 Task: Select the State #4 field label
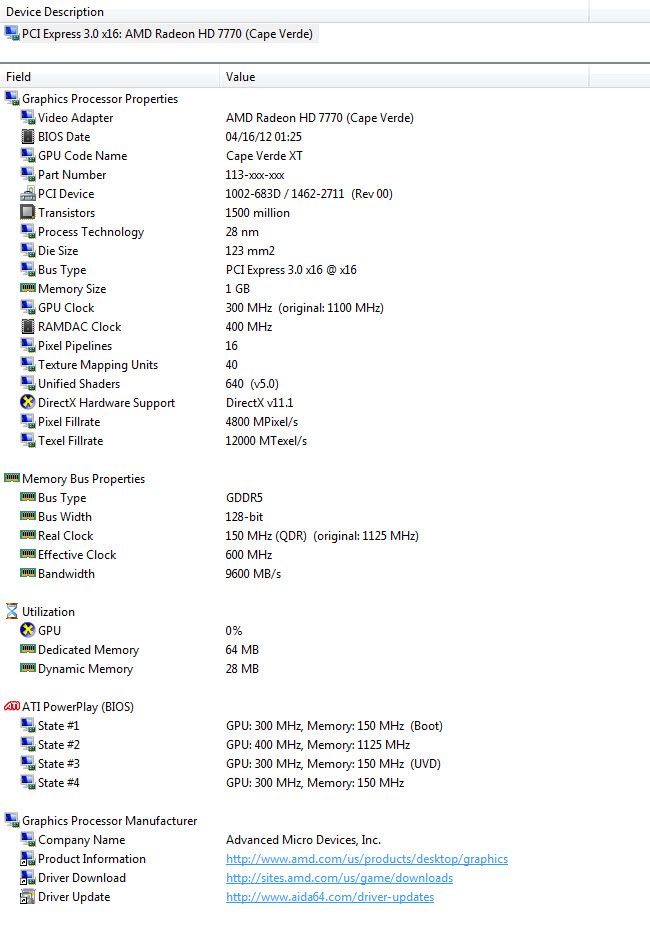point(58,783)
